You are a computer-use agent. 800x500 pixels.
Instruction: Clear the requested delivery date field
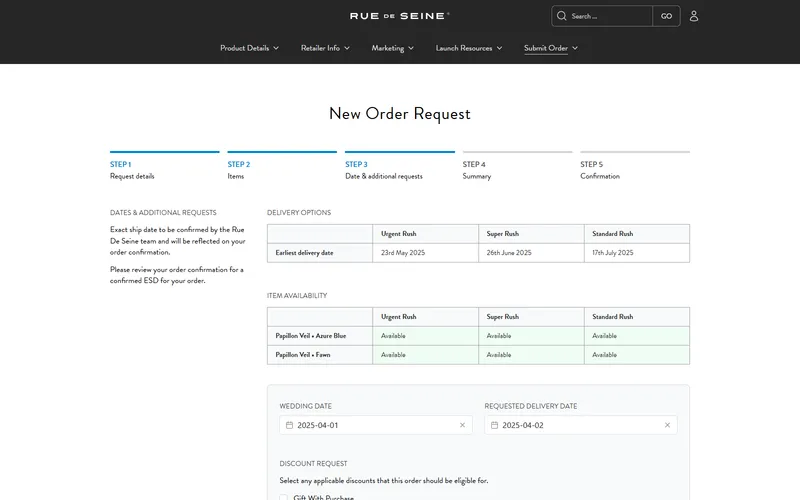pos(667,425)
